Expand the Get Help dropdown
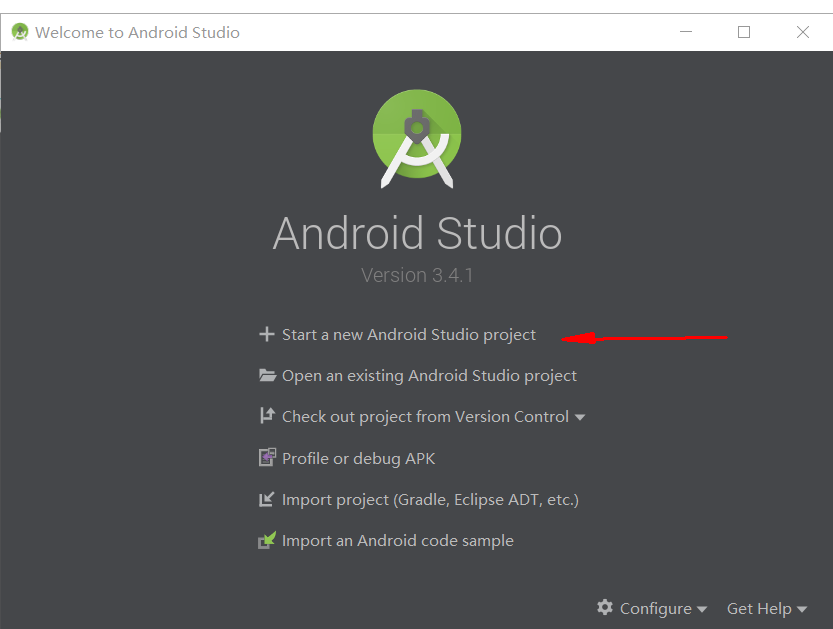 pos(766,608)
